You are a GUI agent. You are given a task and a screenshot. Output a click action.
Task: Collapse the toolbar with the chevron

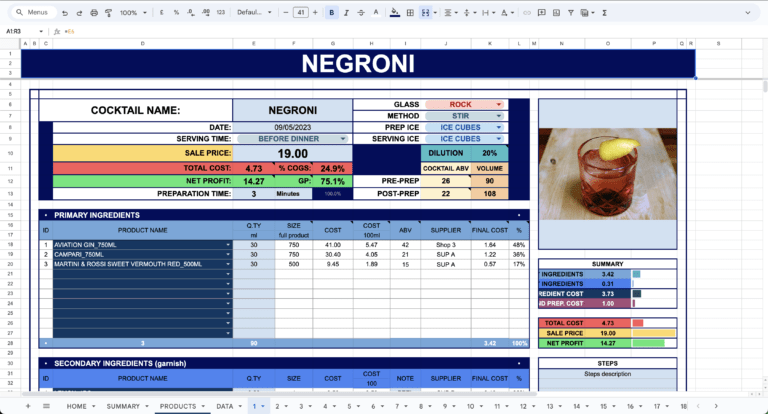click(x=747, y=13)
